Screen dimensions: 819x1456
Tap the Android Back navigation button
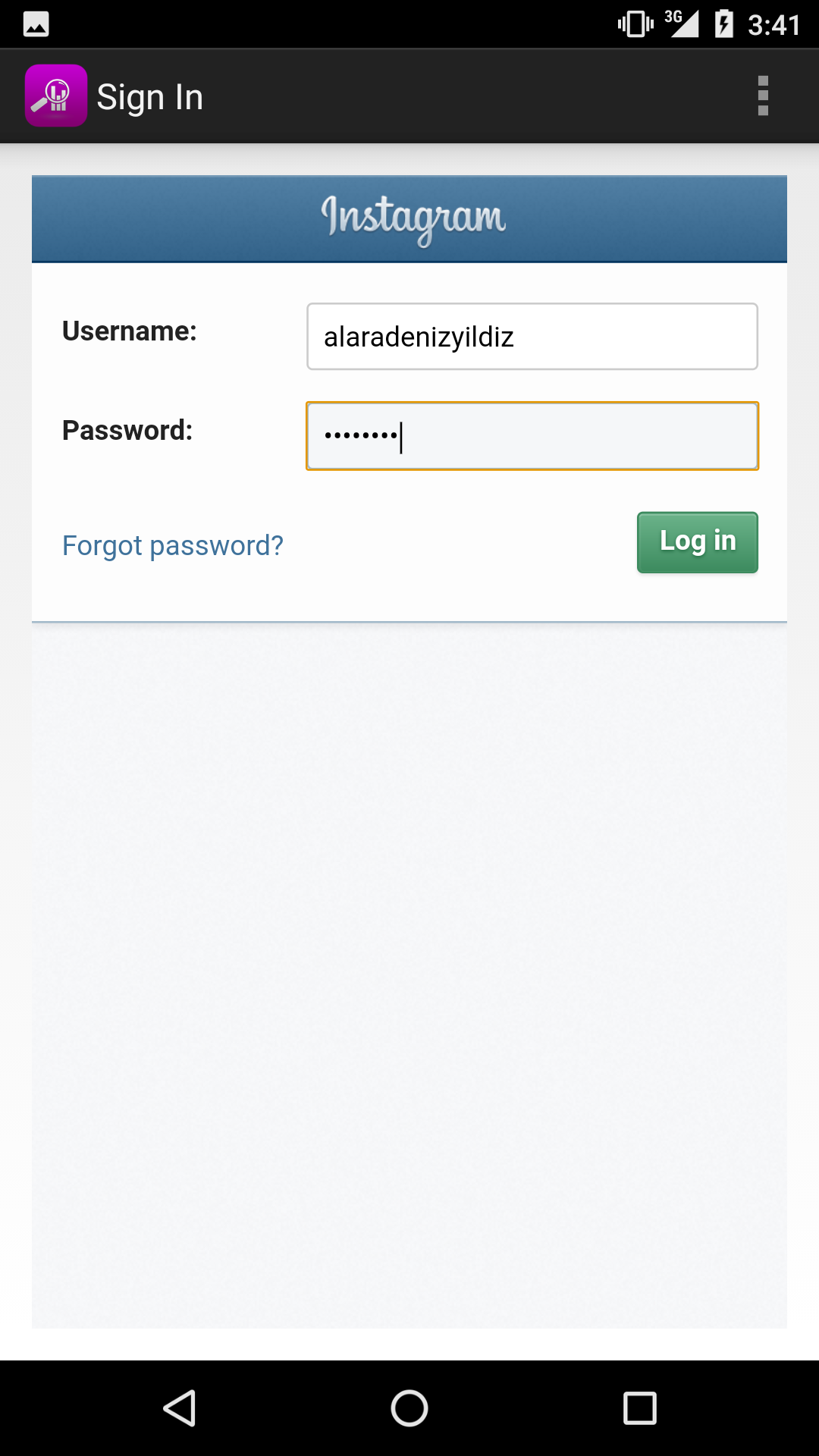coord(180,1408)
